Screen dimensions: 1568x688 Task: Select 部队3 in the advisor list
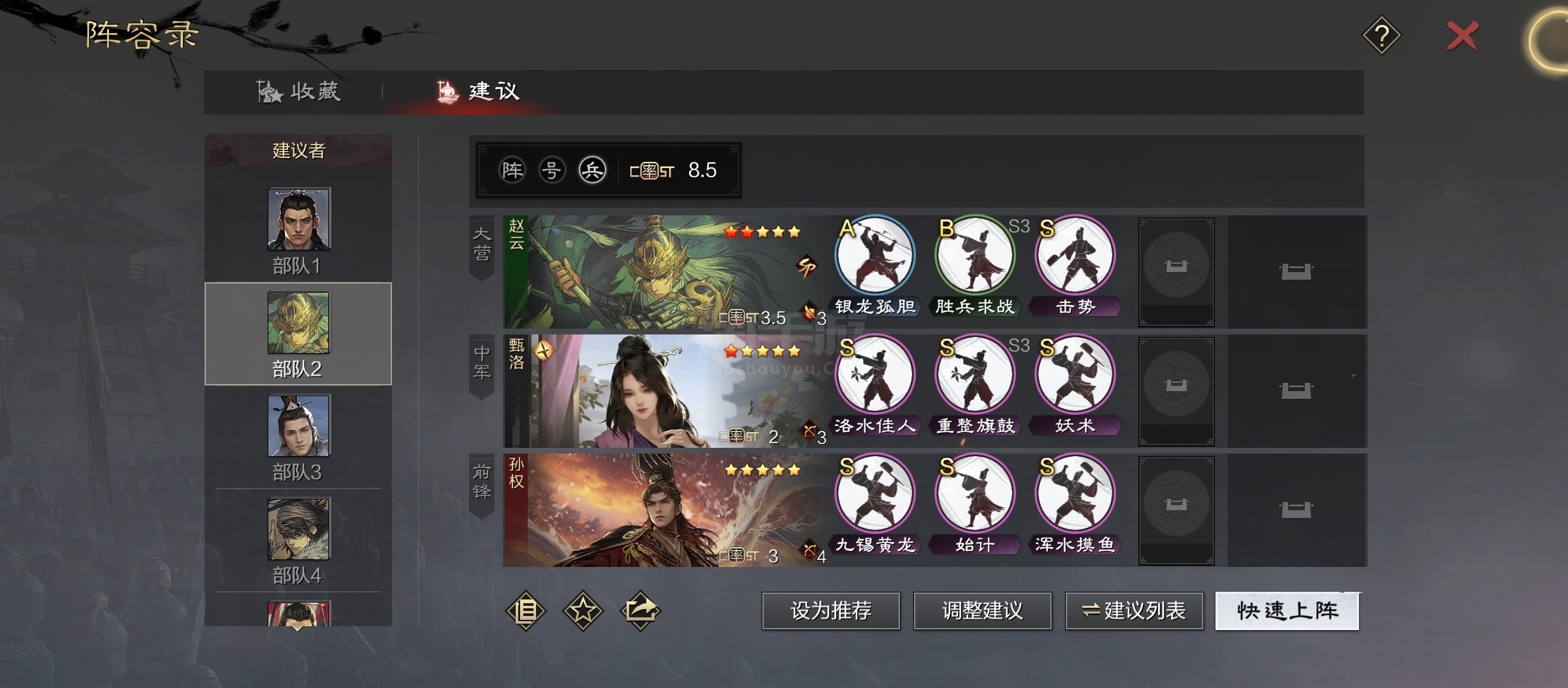[x=298, y=438]
